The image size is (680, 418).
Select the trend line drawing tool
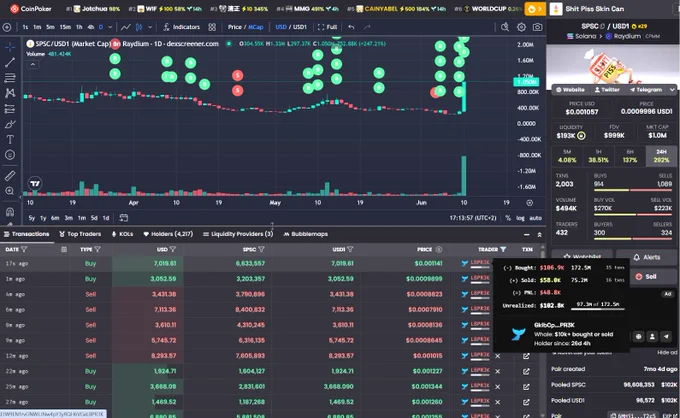coord(10,62)
